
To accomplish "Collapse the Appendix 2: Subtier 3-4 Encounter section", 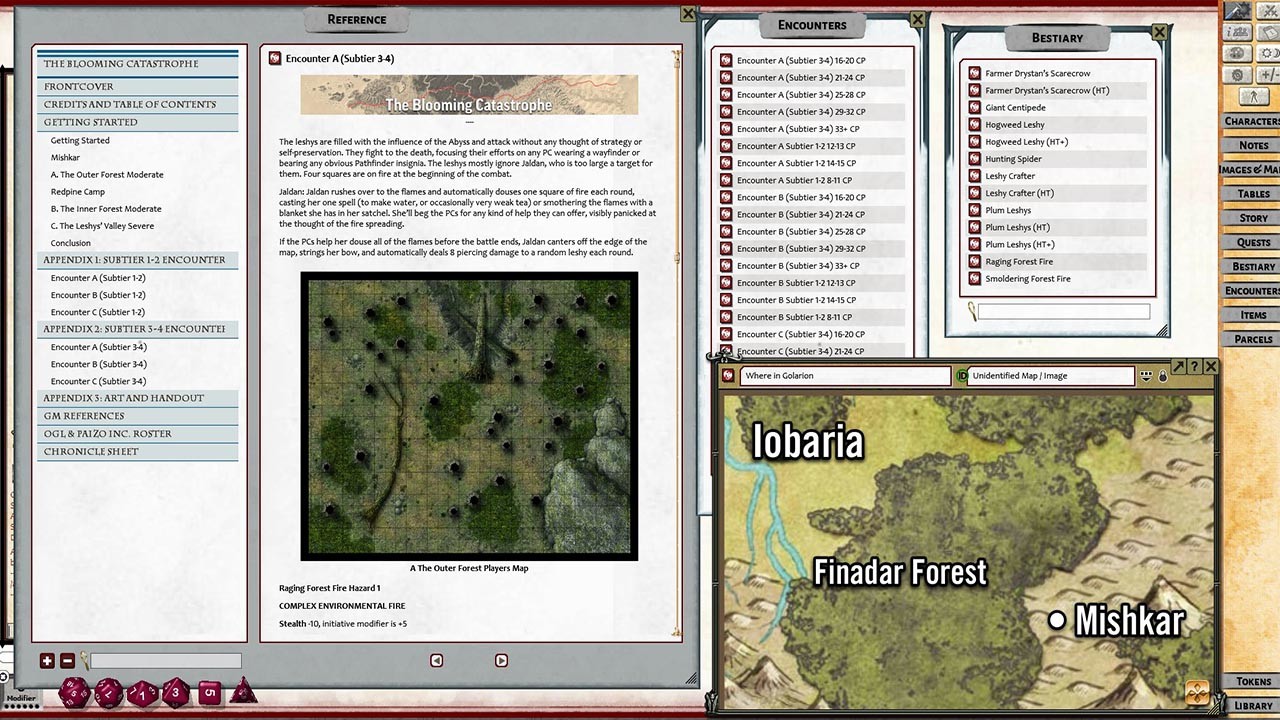I will tap(137, 329).
